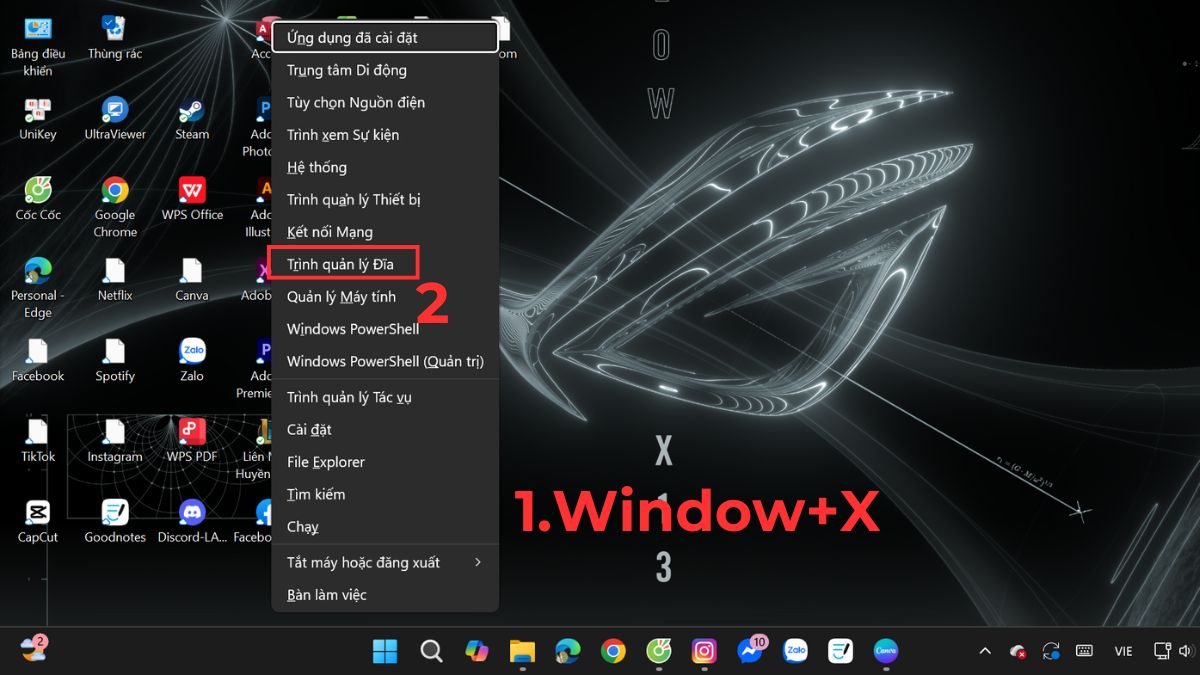Open Messenger with 10 notifications on taskbar
The image size is (1200, 675).
[x=751, y=650]
